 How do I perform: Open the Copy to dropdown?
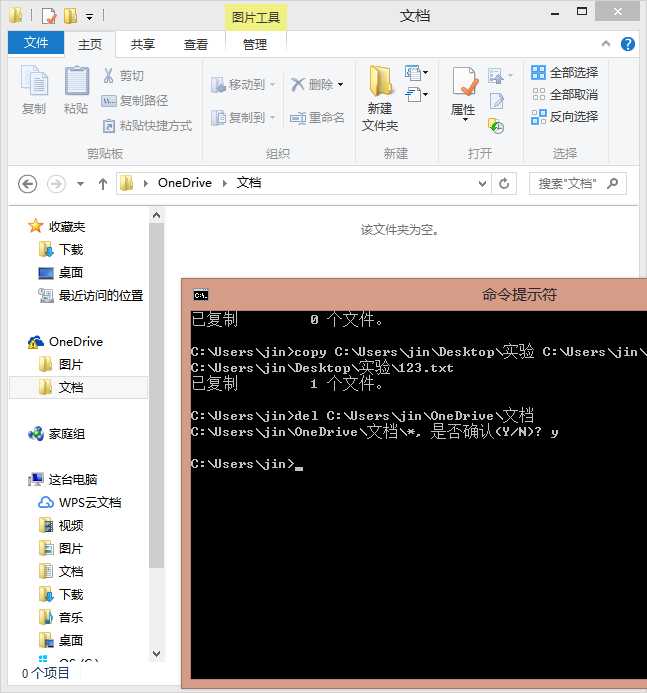(243, 118)
